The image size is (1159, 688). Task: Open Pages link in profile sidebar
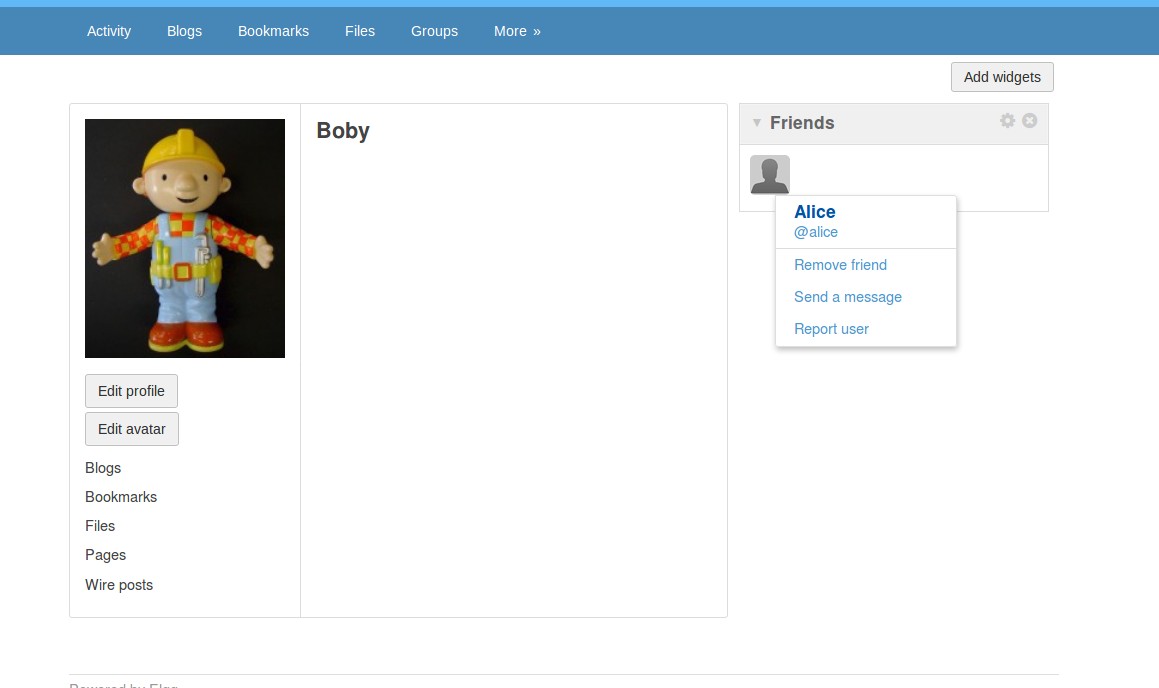coord(106,555)
